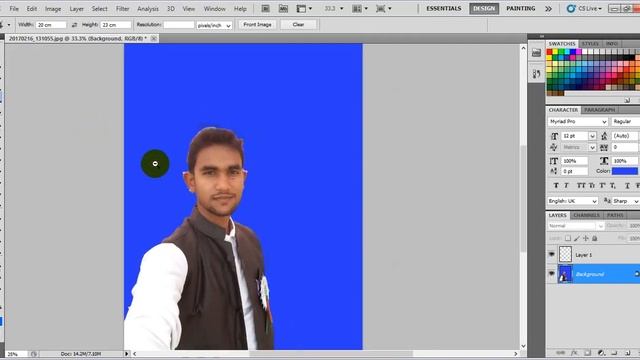Click the Front Image button

[x=257, y=25]
